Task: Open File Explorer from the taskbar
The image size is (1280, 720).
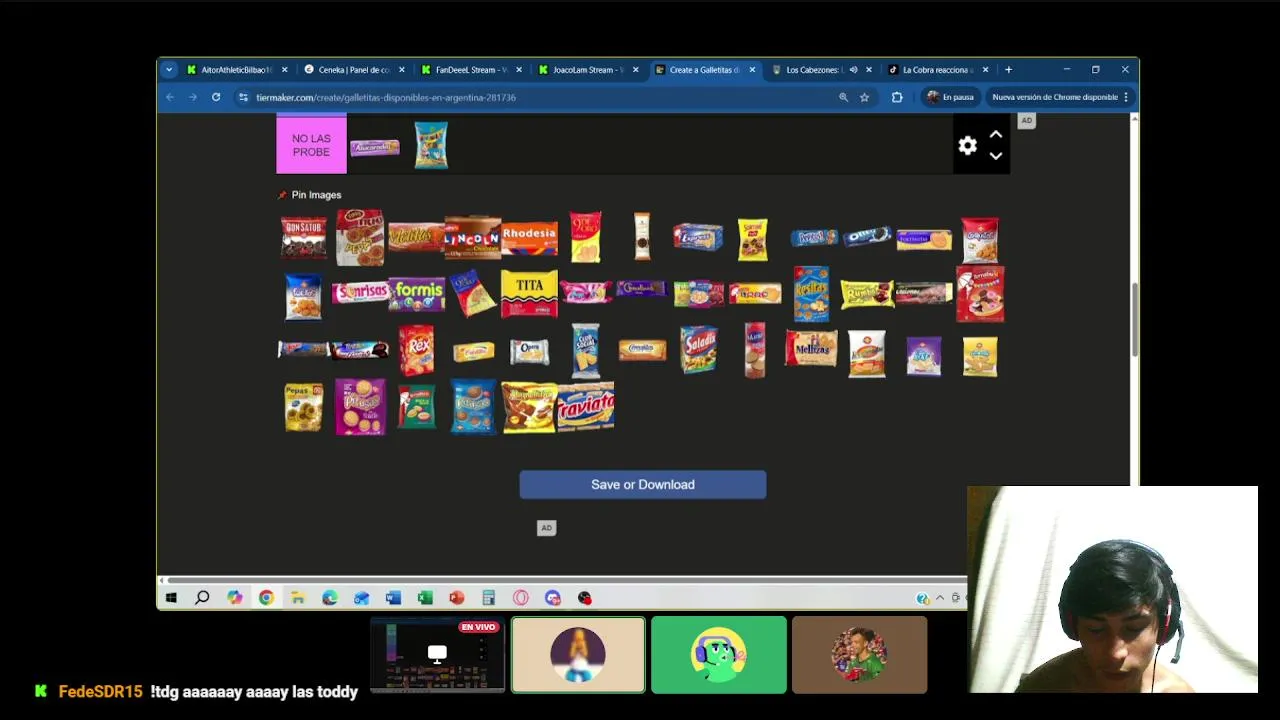Action: (298, 598)
